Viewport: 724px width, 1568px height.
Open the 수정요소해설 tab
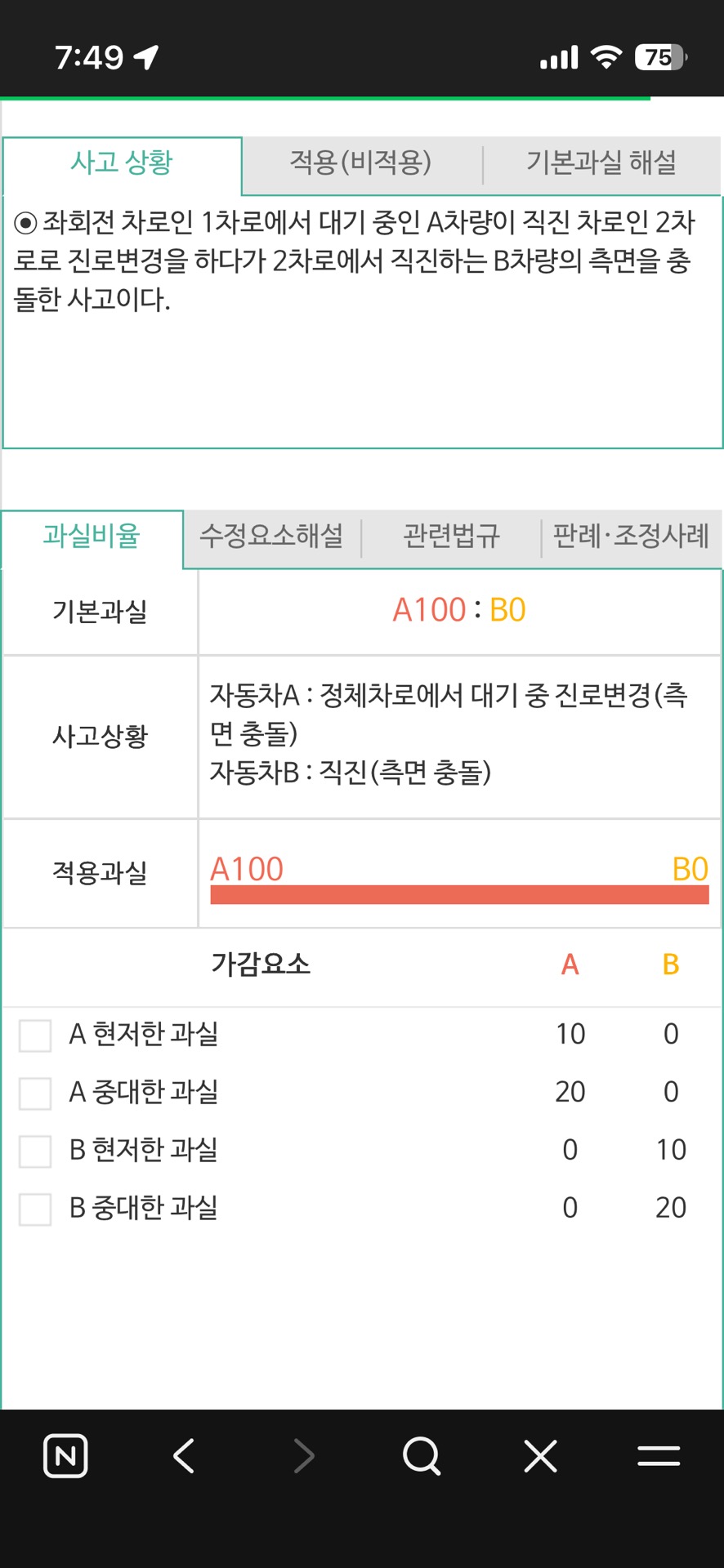pyautogui.click(x=271, y=537)
